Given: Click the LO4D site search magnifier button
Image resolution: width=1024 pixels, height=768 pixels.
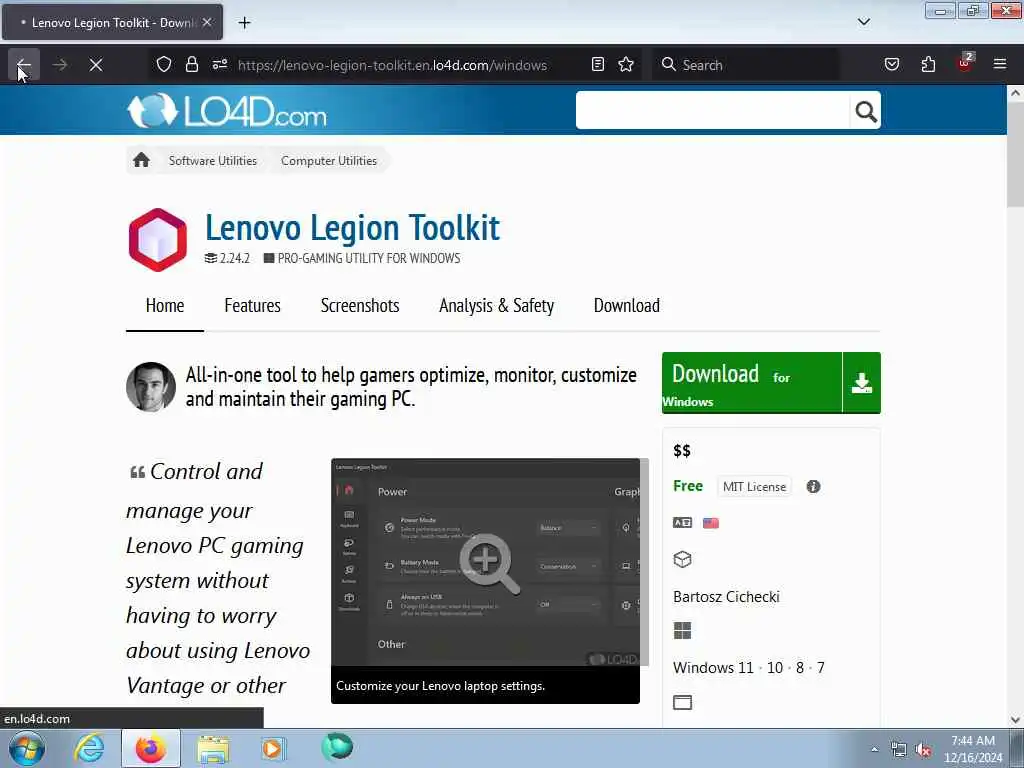Looking at the screenshot, I should 865,112.
